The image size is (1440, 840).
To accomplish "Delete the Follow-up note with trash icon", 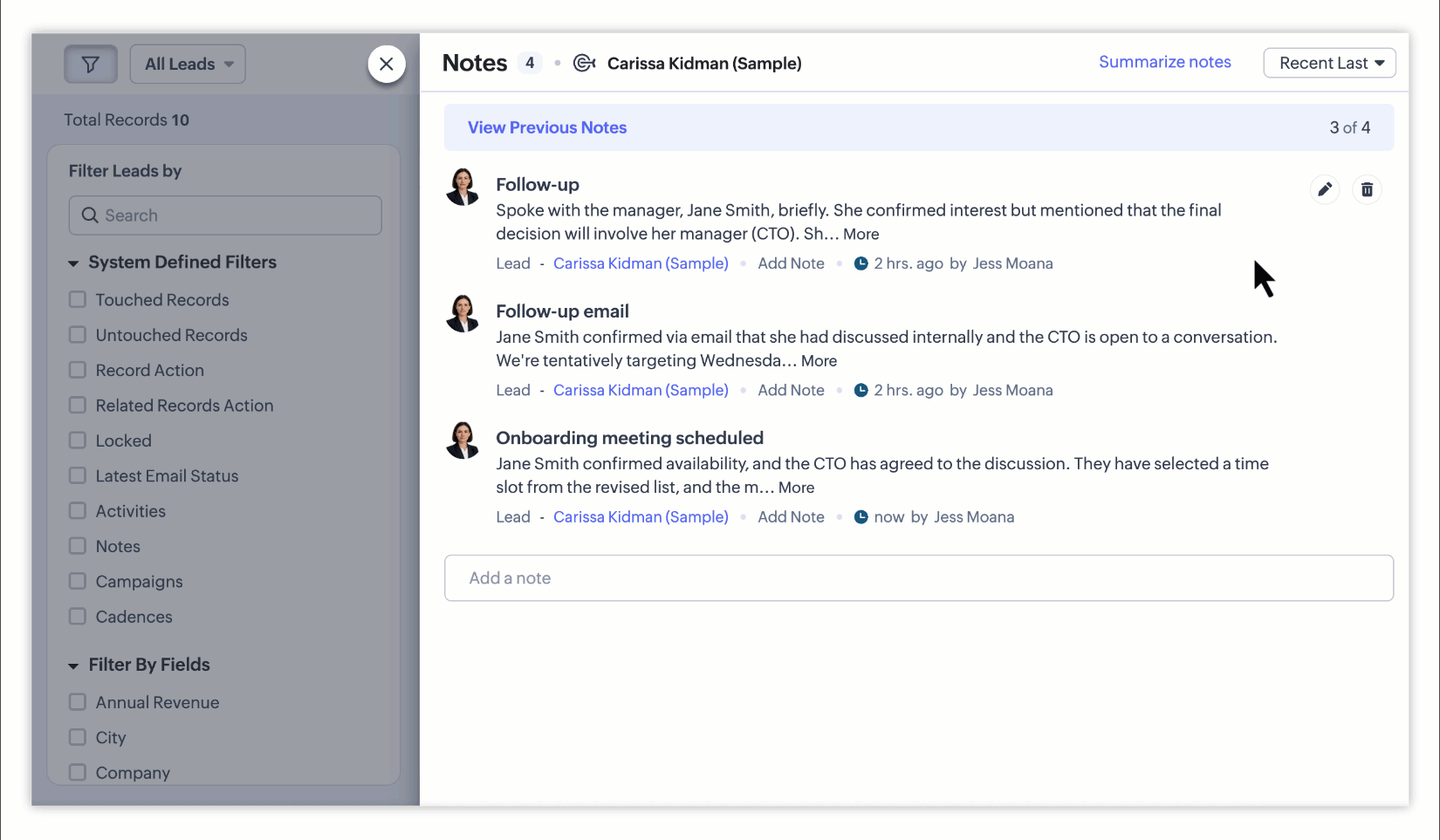I will 1367,189.
